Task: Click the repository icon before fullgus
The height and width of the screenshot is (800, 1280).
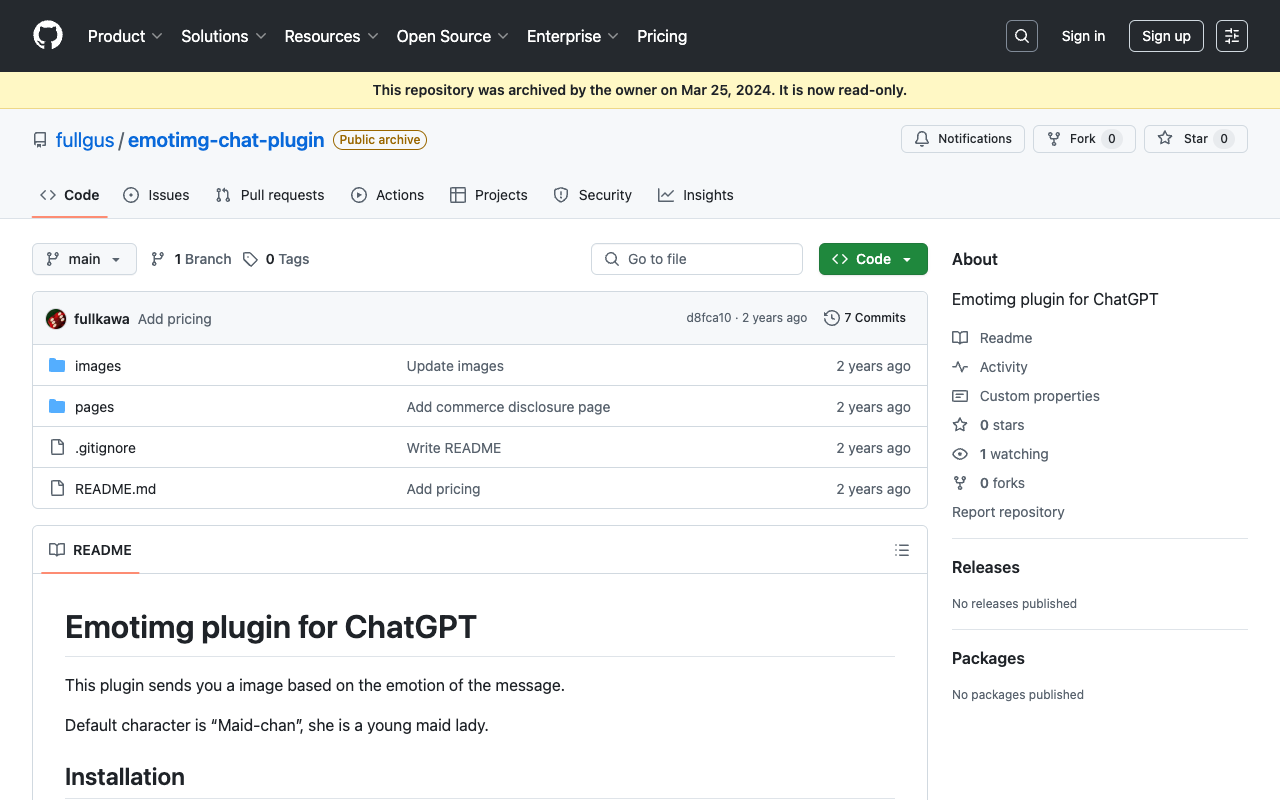Action: 40,140
